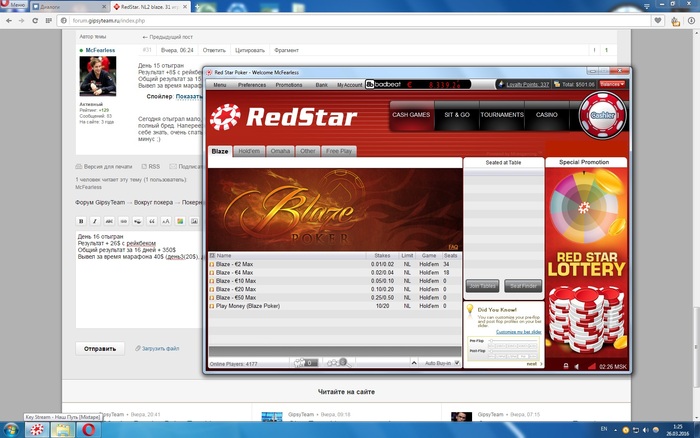Click the insert image editor button

[194, 221]
